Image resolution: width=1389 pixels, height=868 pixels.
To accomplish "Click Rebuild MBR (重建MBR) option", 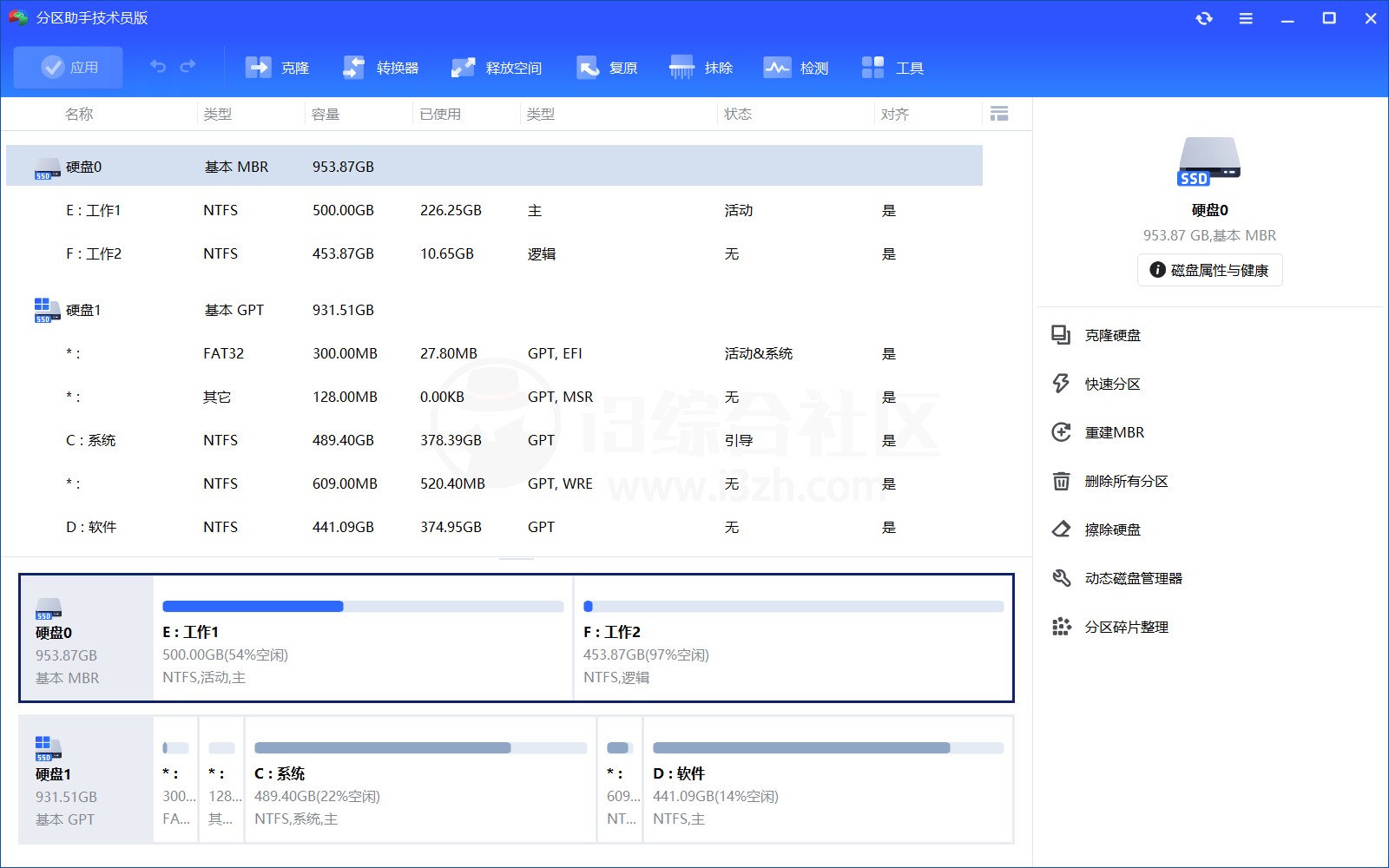I will tap(1114, 432).
